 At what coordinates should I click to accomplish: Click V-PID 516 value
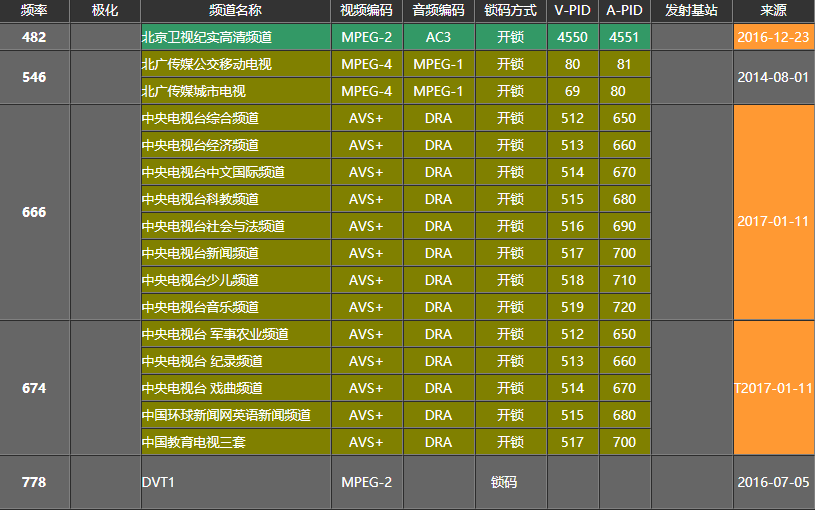click(572, 226)
